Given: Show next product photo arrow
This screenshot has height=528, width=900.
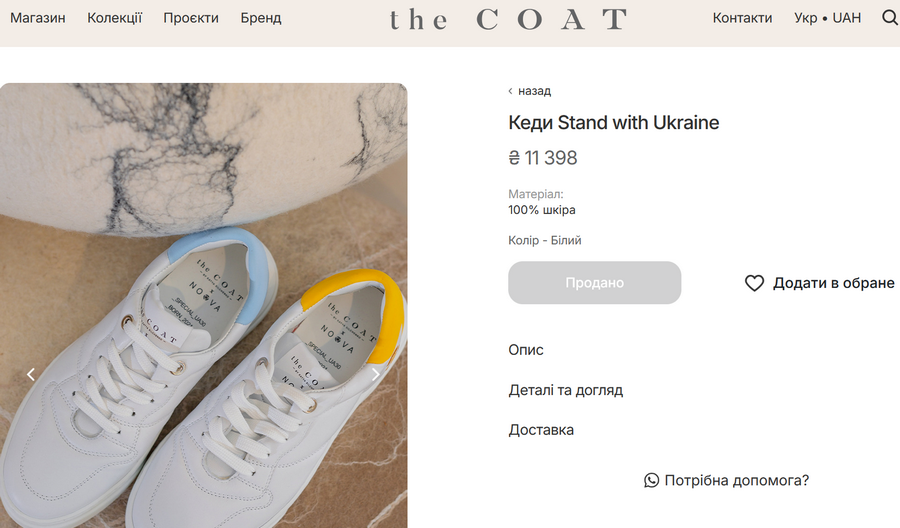Looking at the screenshot, I should coord(376,374).
